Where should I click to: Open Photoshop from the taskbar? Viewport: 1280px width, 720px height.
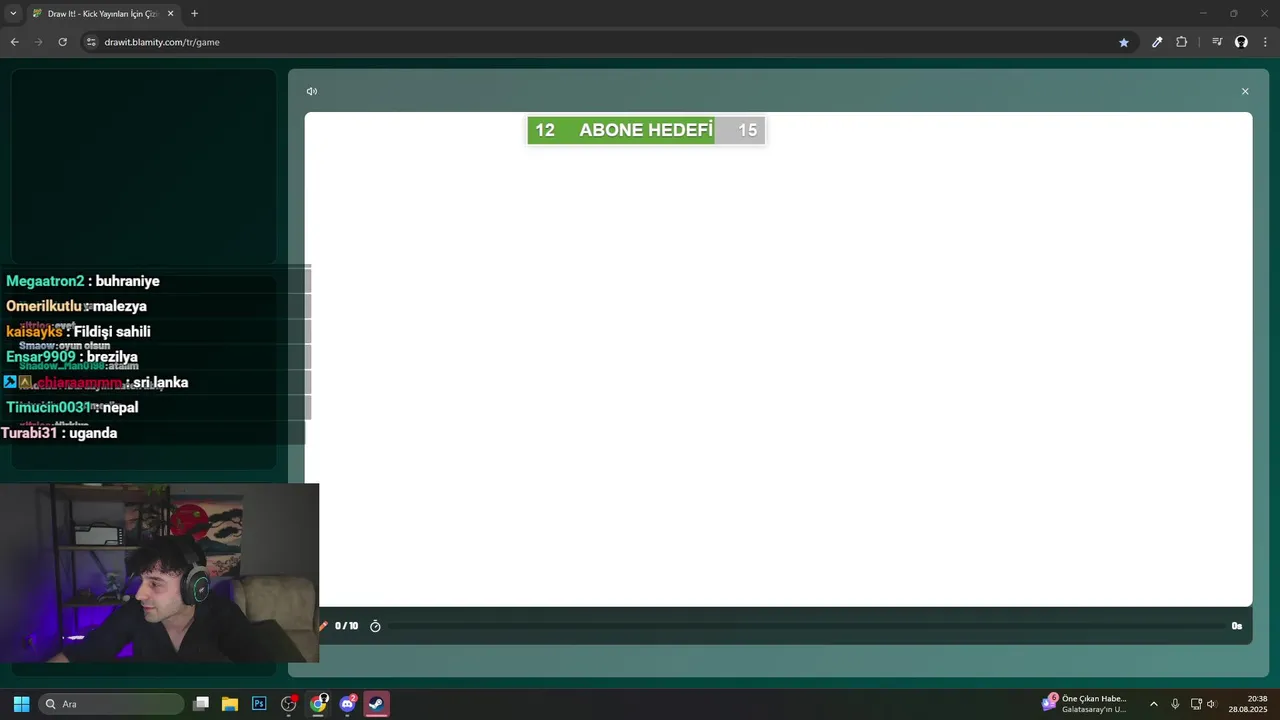259,704
